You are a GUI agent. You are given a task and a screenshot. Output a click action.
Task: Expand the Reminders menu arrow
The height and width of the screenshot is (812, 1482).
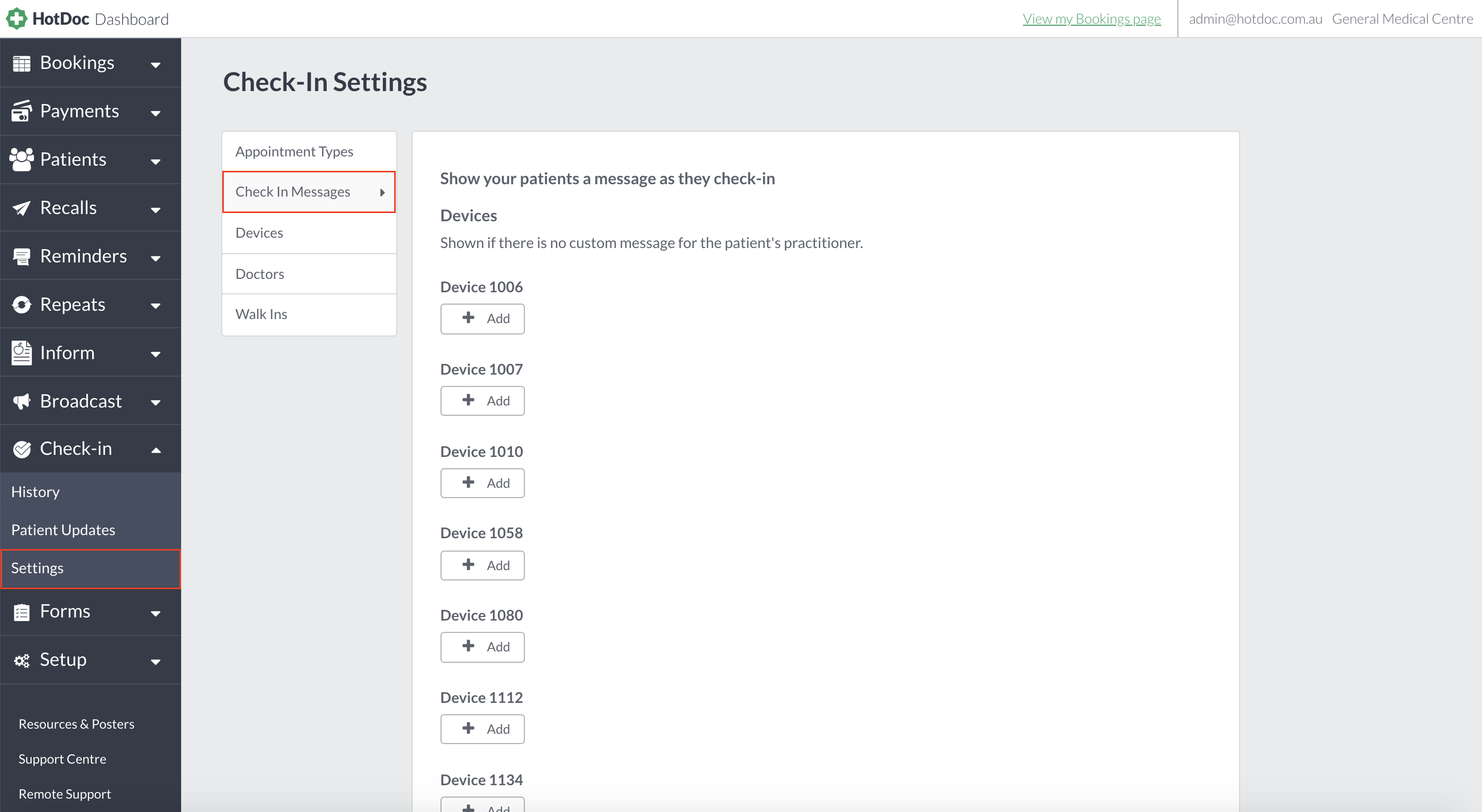pyautogui.click(x=155, y=258)
